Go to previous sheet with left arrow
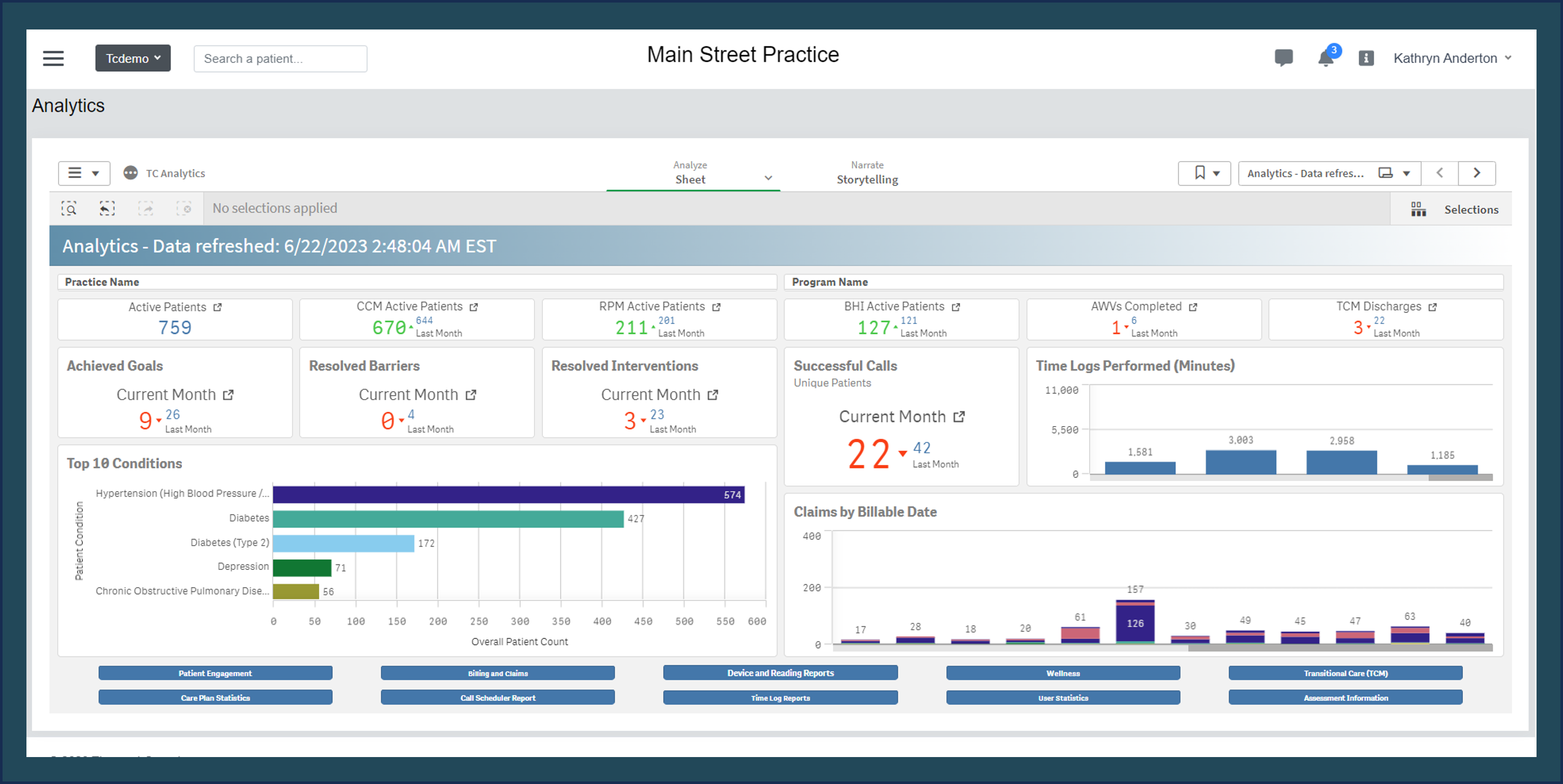 click(x=1440, y=173)
